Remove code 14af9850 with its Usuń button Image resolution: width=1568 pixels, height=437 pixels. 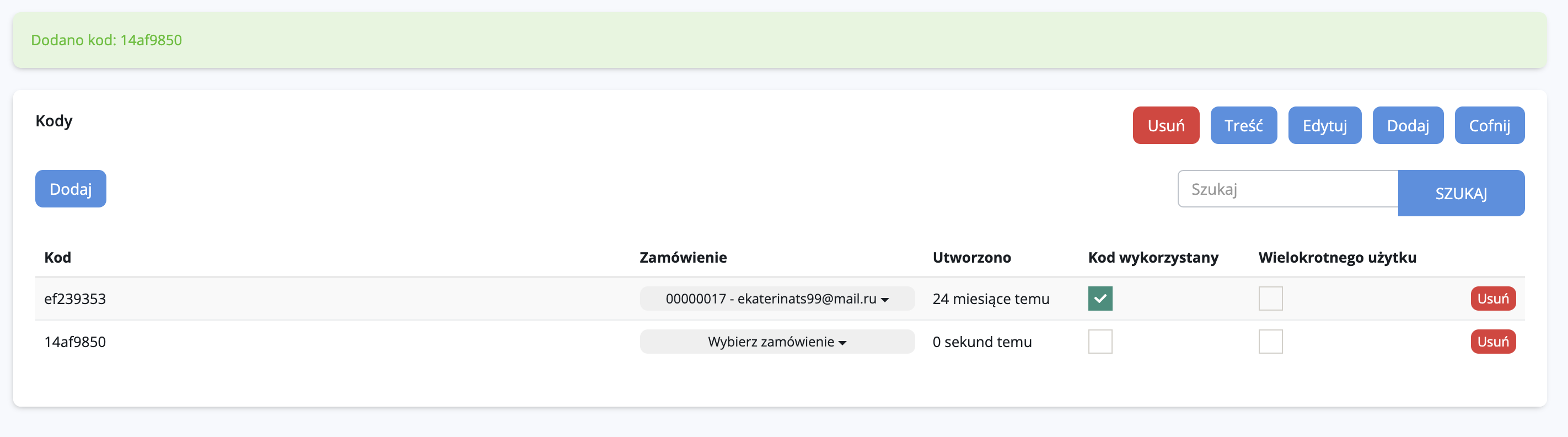click(x=1492, y=342)
